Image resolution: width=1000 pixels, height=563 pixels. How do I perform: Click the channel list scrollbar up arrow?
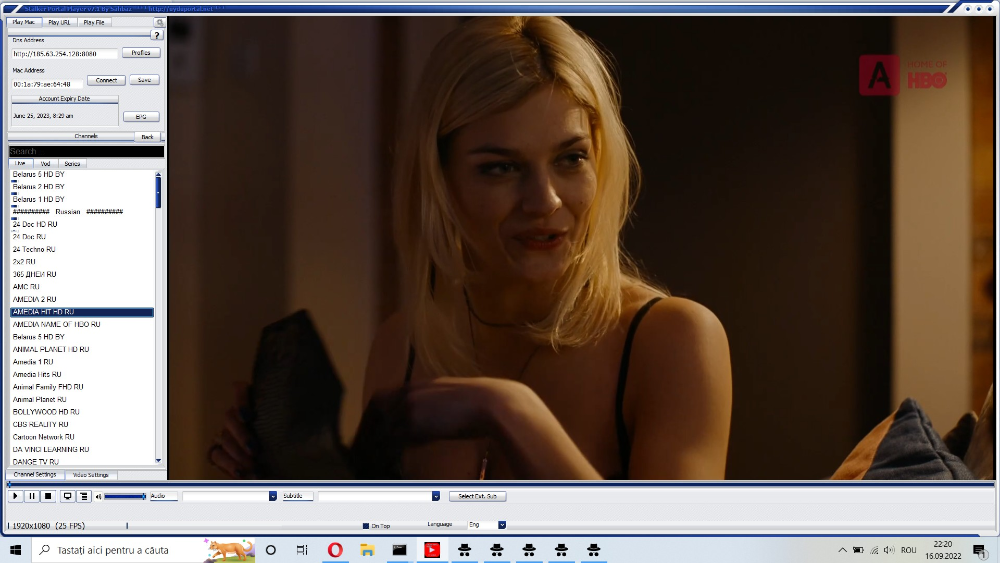[x=158, y=175]
